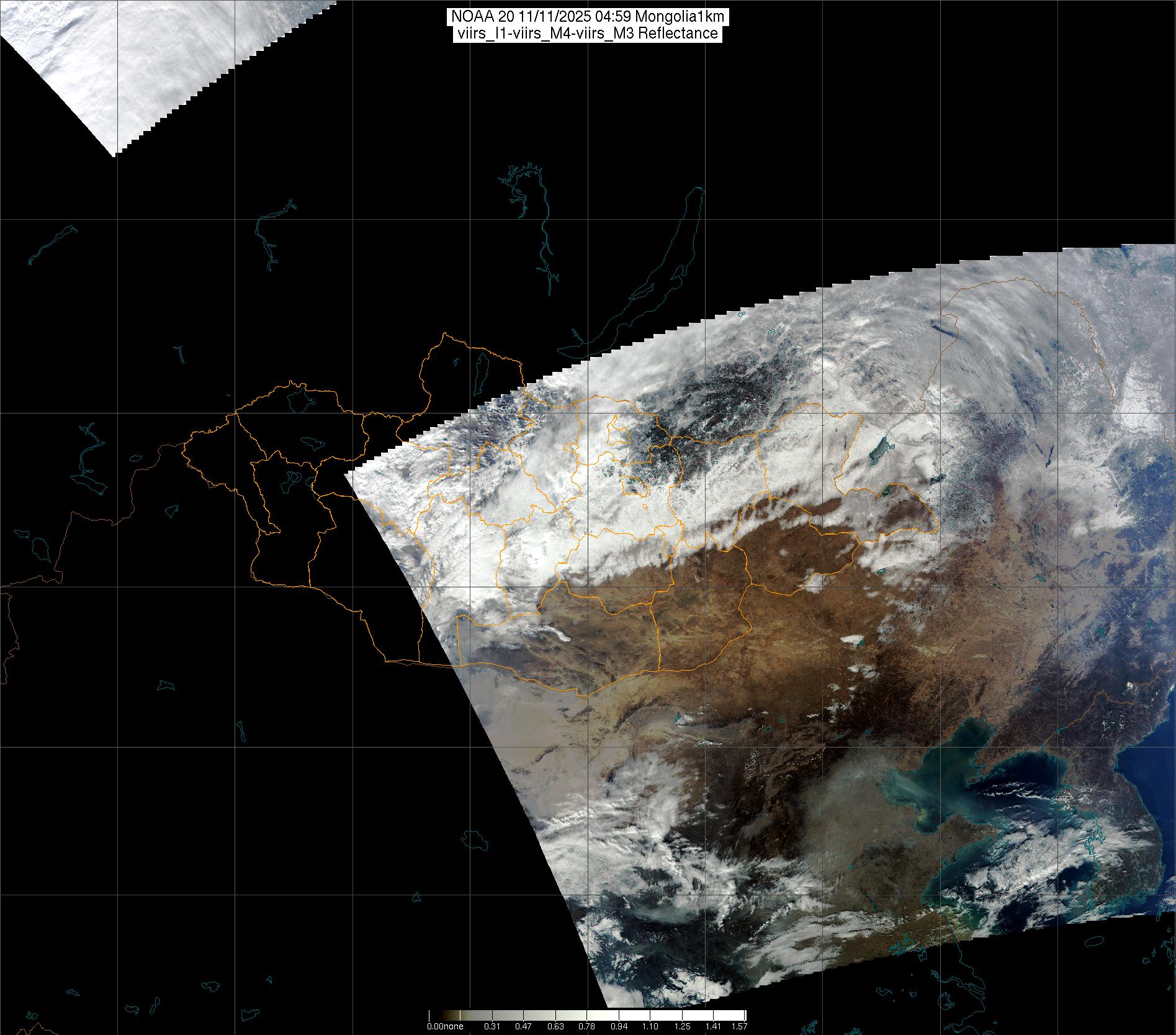The width and height of the screenshot is (1176, 1035).
Task: Click the 1.10 colorbar tick label
Action: point(650,1027)
